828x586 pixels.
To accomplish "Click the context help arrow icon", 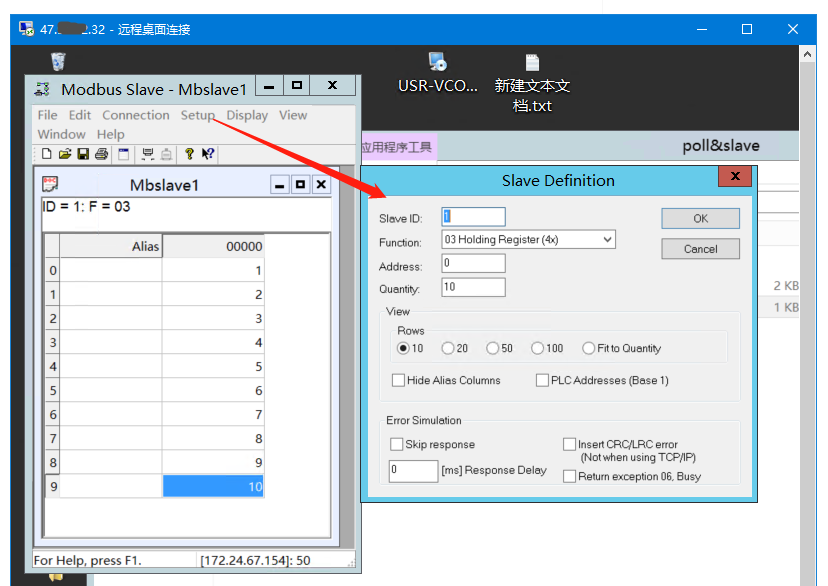I will [x=208, y=154].
